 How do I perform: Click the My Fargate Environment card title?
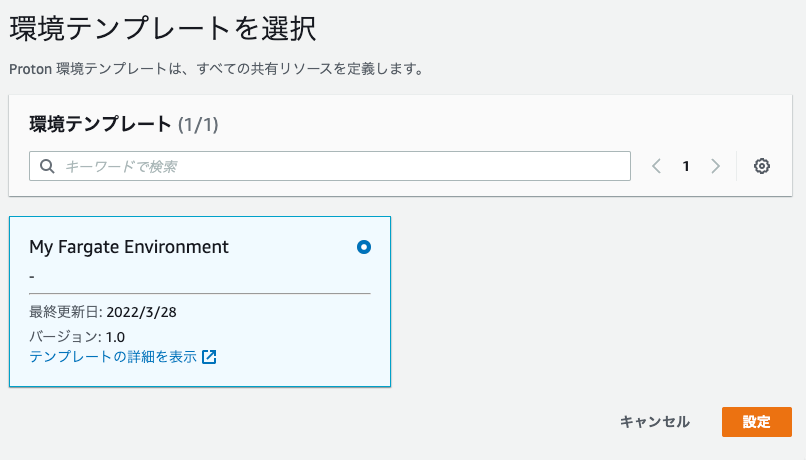(x=129, y=247)
